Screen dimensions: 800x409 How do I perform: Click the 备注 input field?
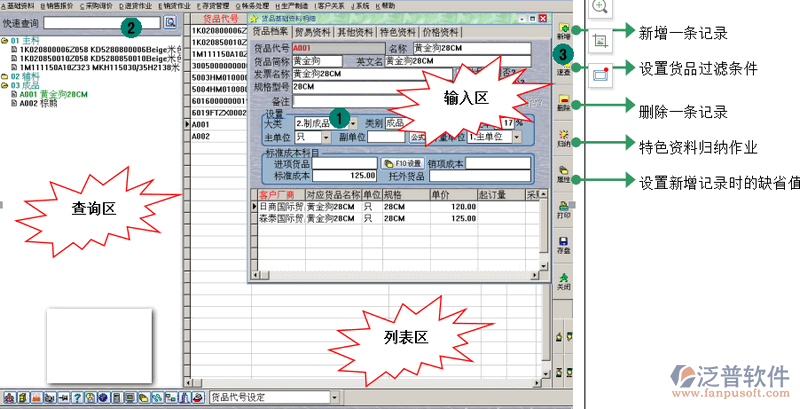pos(347,101)
